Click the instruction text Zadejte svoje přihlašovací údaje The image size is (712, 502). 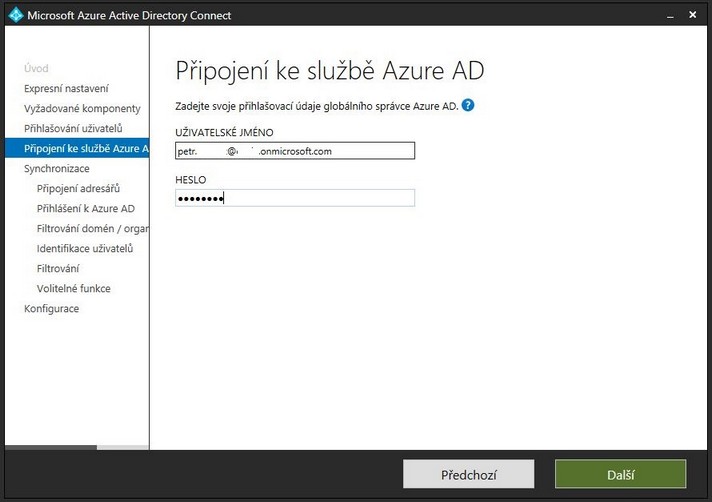pos(316,106)
